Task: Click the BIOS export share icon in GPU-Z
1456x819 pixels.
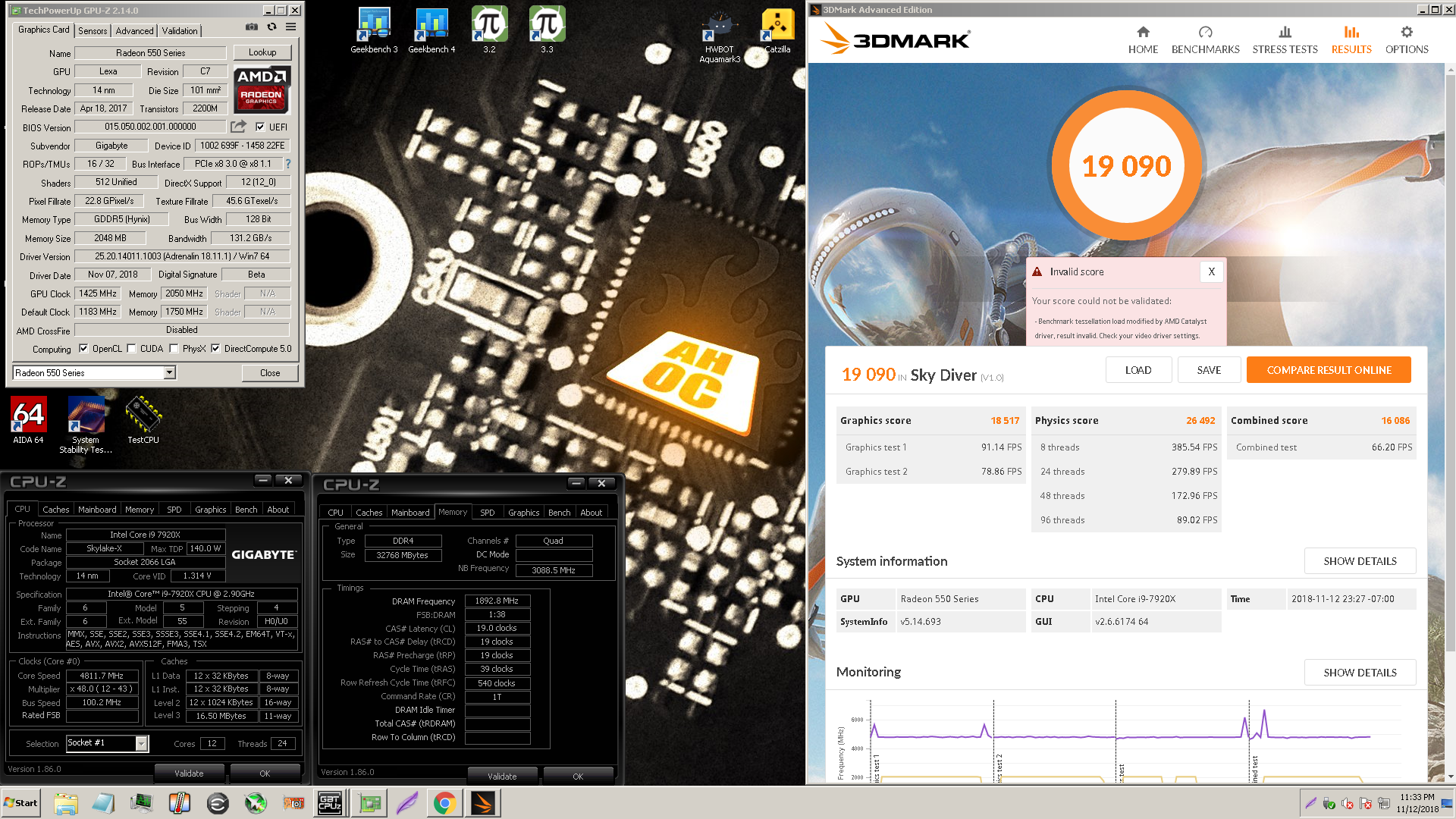Action: pyautogui.click(x=238, y=127)
